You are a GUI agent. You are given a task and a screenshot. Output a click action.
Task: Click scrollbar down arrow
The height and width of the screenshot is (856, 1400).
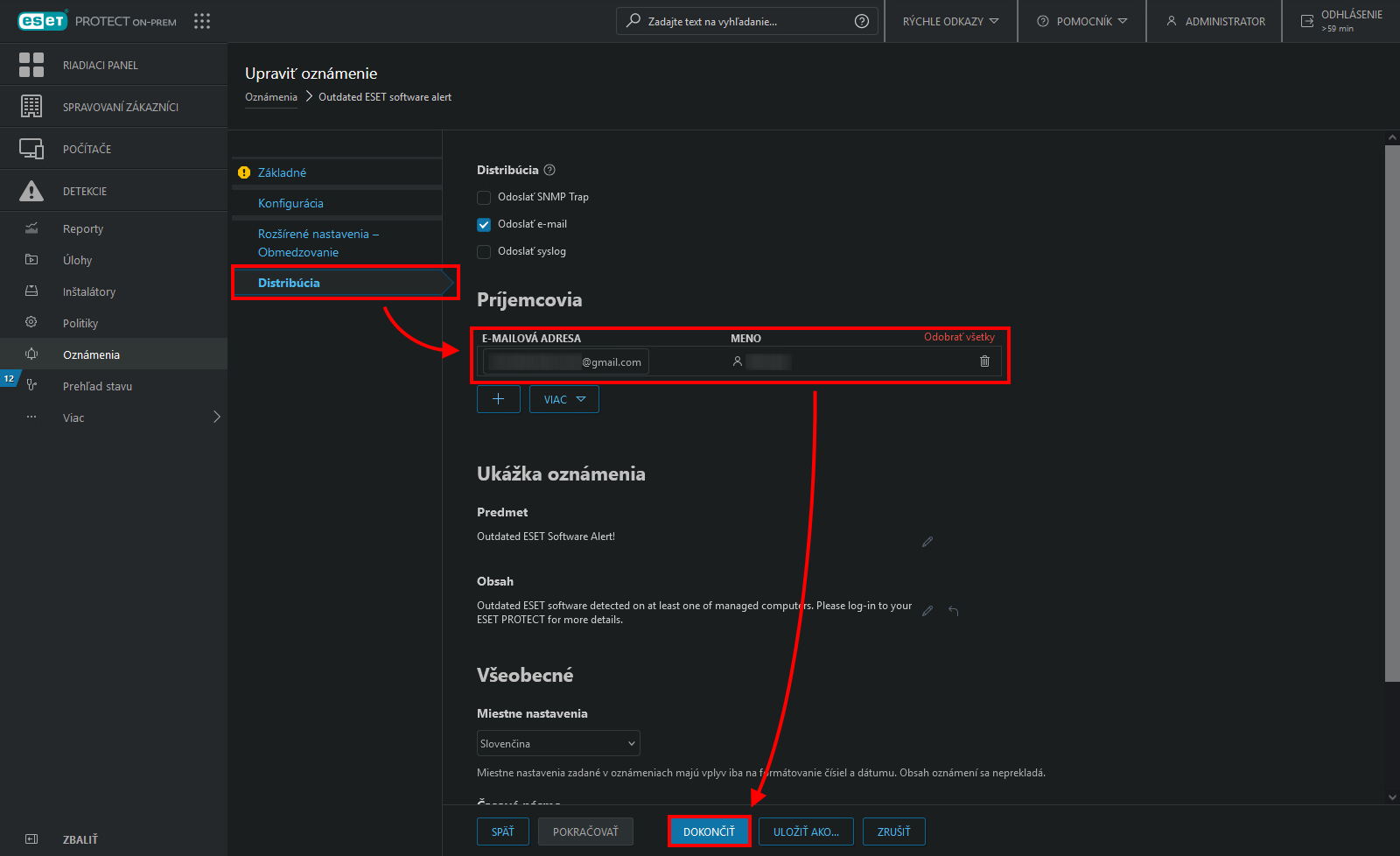pos(1392,797)
